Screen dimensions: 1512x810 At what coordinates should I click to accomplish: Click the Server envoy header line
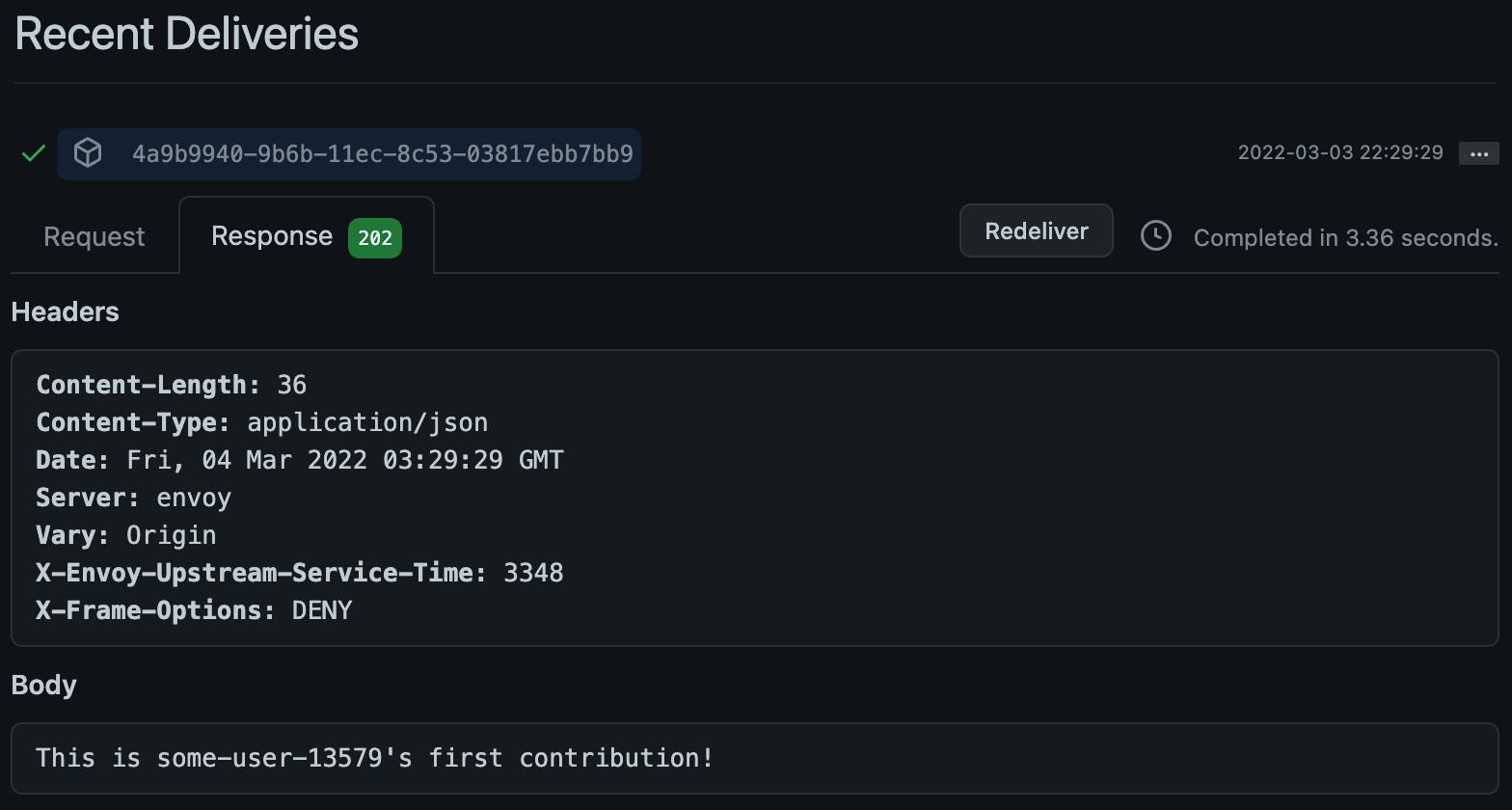[x=134, y=498]
